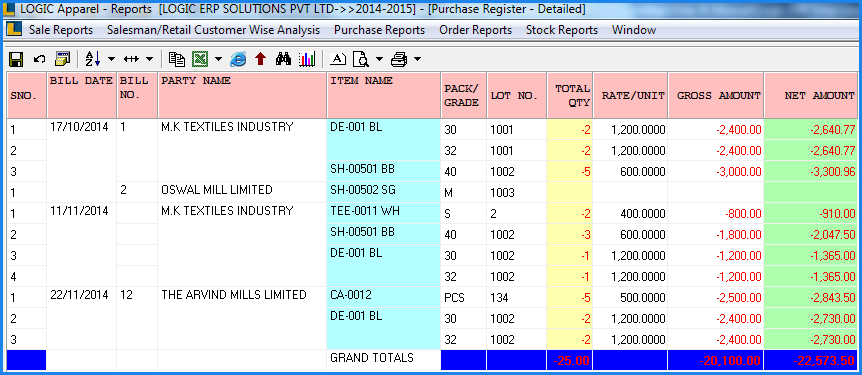Image resolution: width=862 pixels, height=375 pixels.
Task: Click the ITEM NAME column header
Action: (384, 95)
